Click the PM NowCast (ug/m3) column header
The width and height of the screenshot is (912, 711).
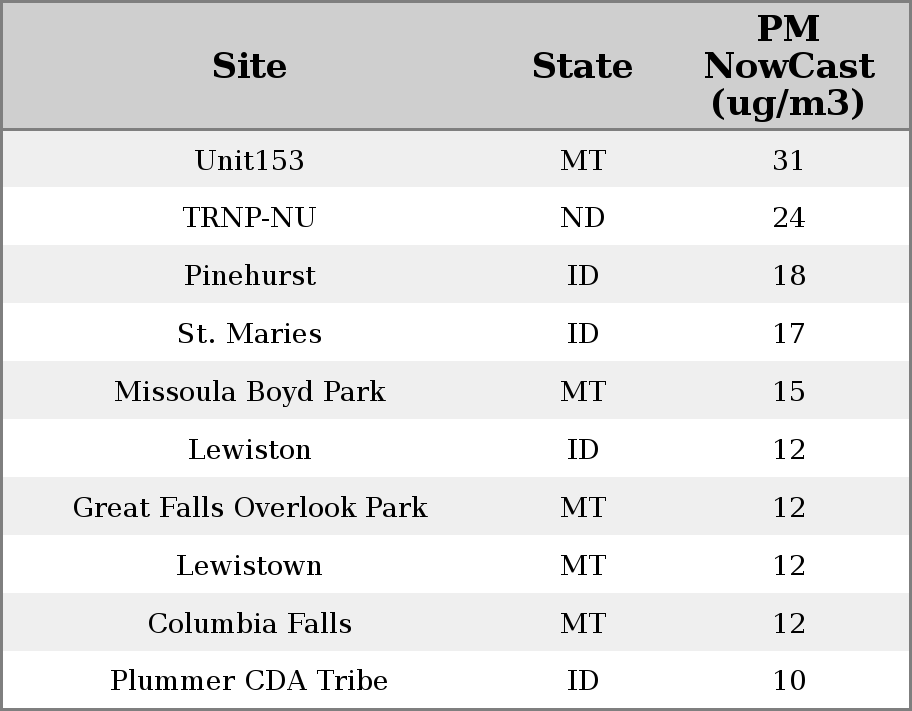788,66
